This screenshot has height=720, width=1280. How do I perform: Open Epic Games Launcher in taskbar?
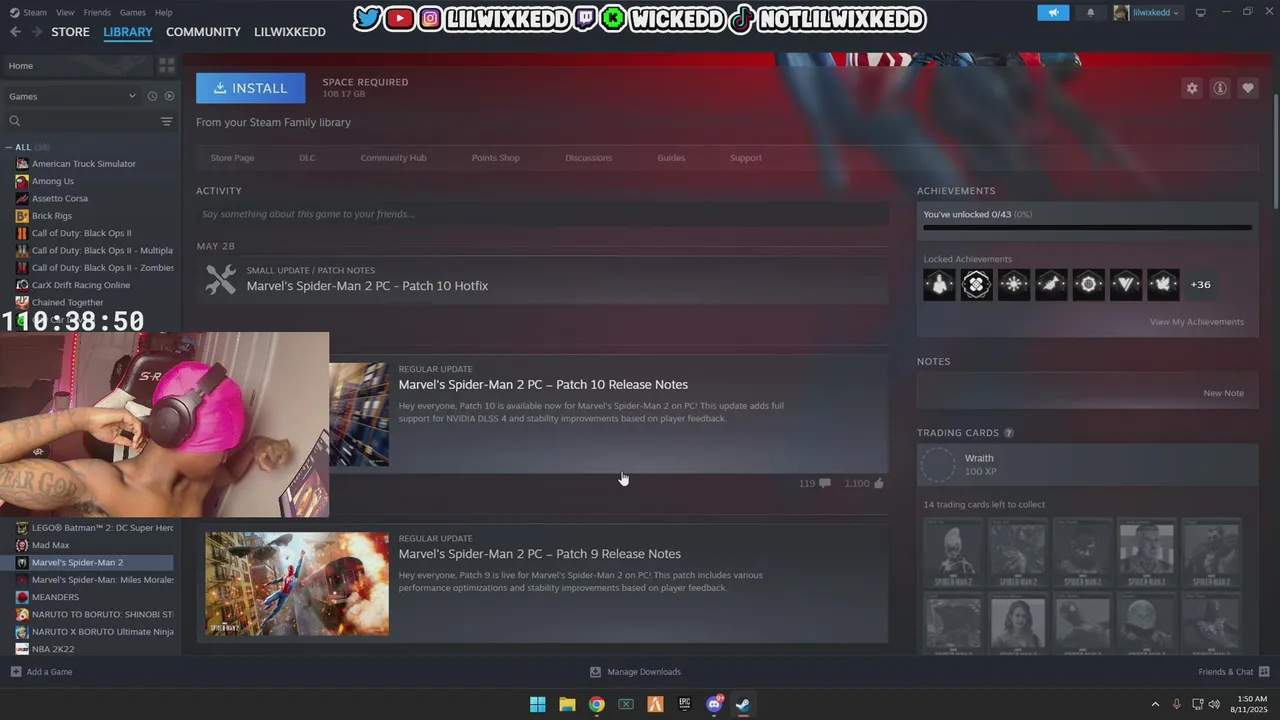click(x=684, y=704)
